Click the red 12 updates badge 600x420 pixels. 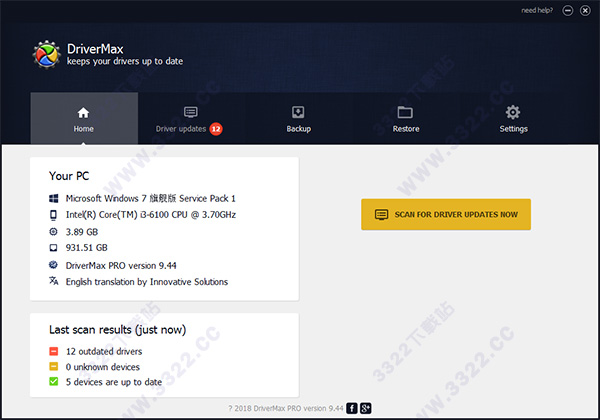pyautogui.click(x=216, y=129)
